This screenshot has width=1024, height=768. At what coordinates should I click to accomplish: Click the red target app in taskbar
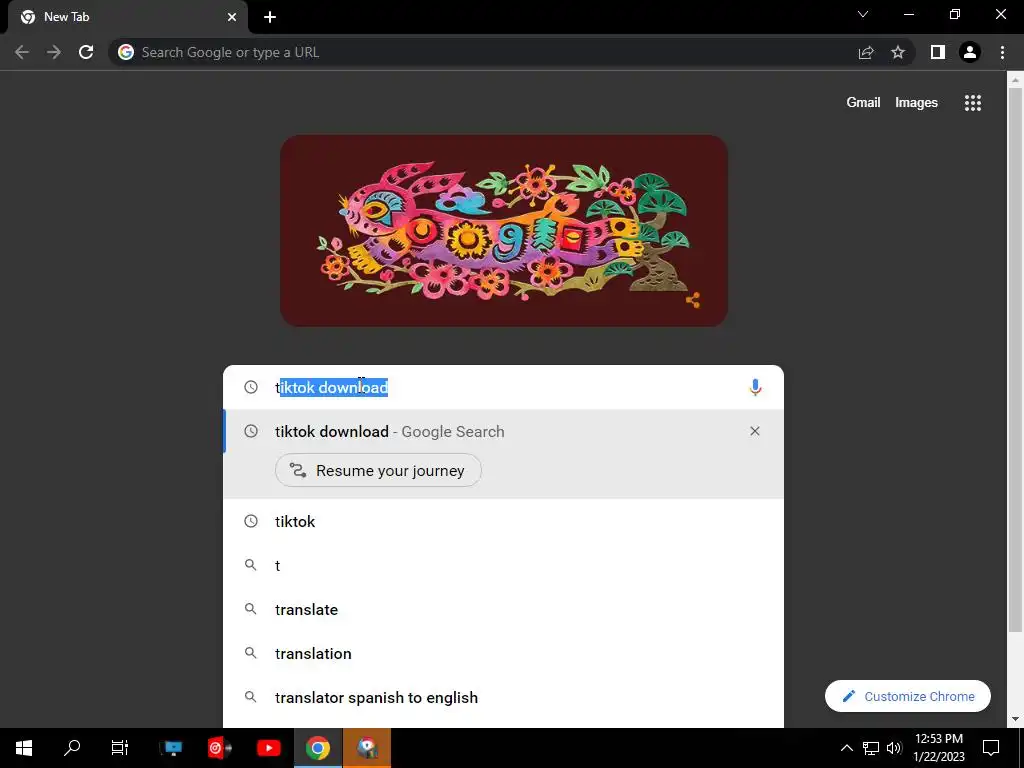coord(219,748)
